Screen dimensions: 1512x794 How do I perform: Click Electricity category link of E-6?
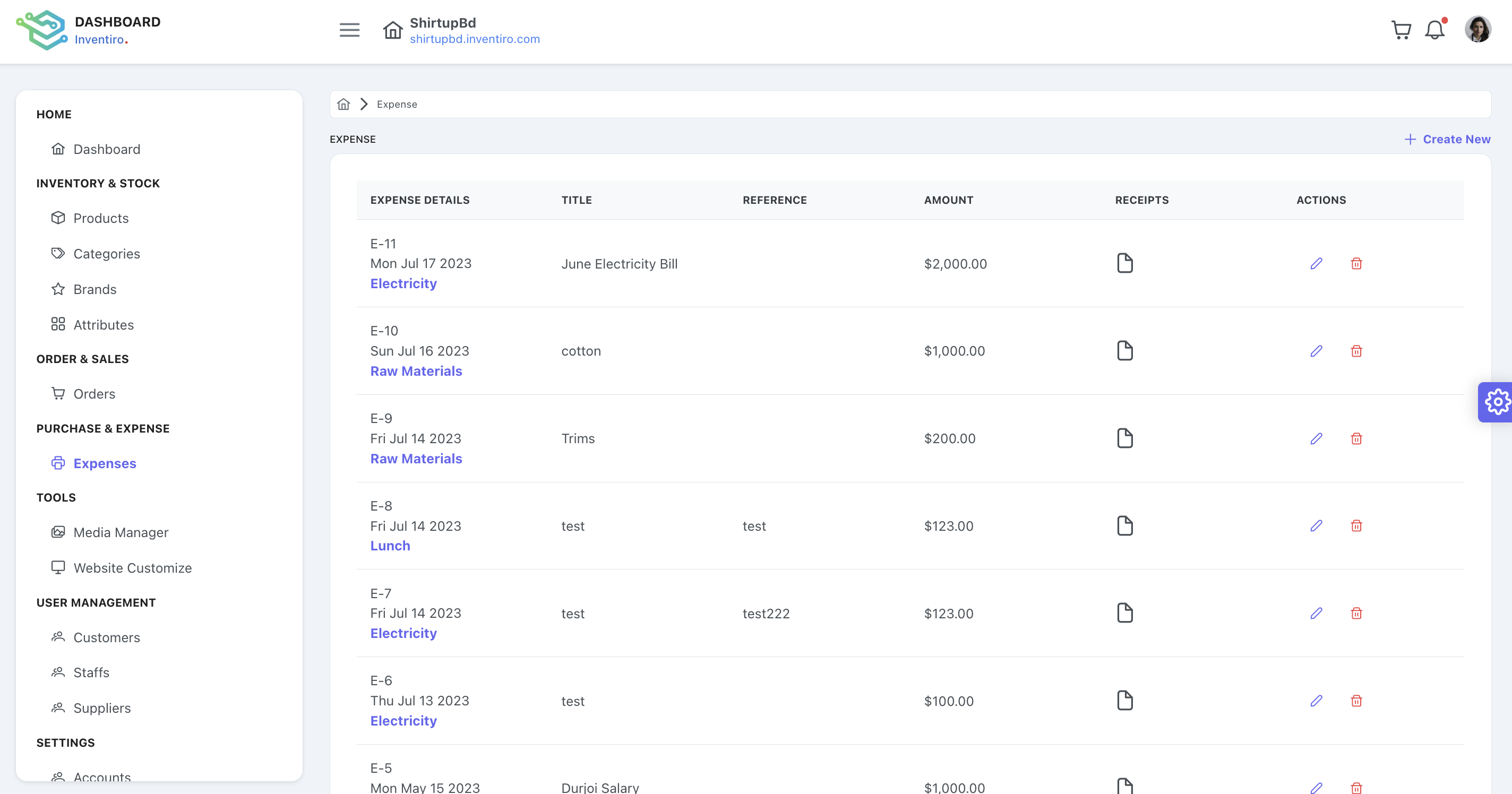404,721
